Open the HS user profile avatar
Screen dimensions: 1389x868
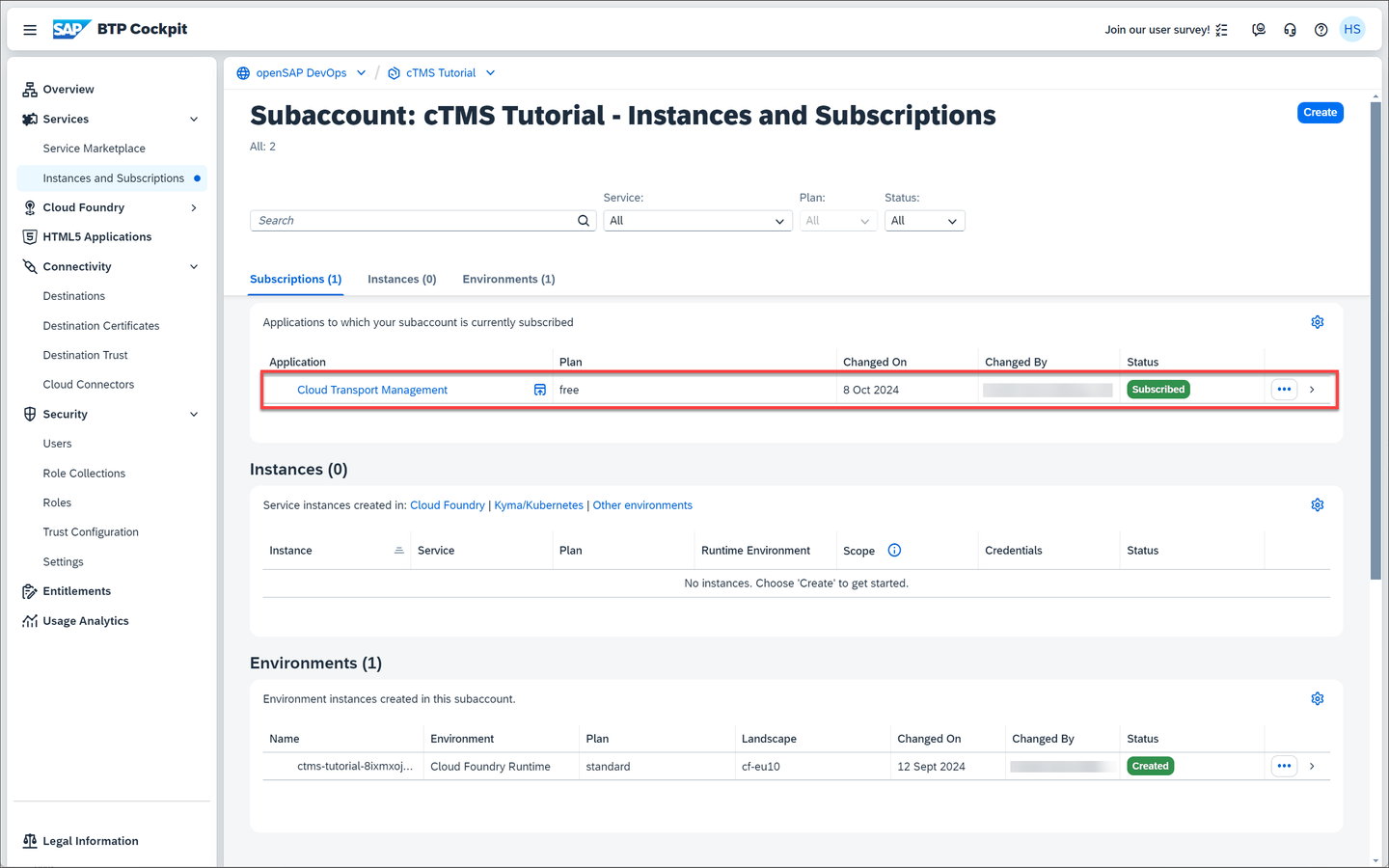coord(1352,29)
